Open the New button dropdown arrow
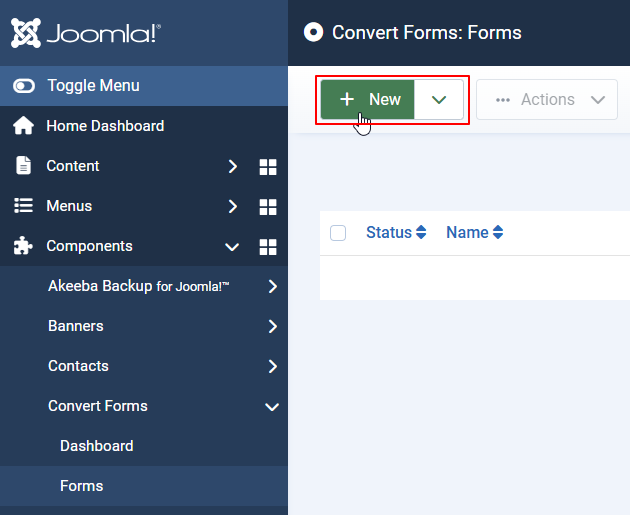The height and width of the screenshot is (515, 630). (438, 100)
